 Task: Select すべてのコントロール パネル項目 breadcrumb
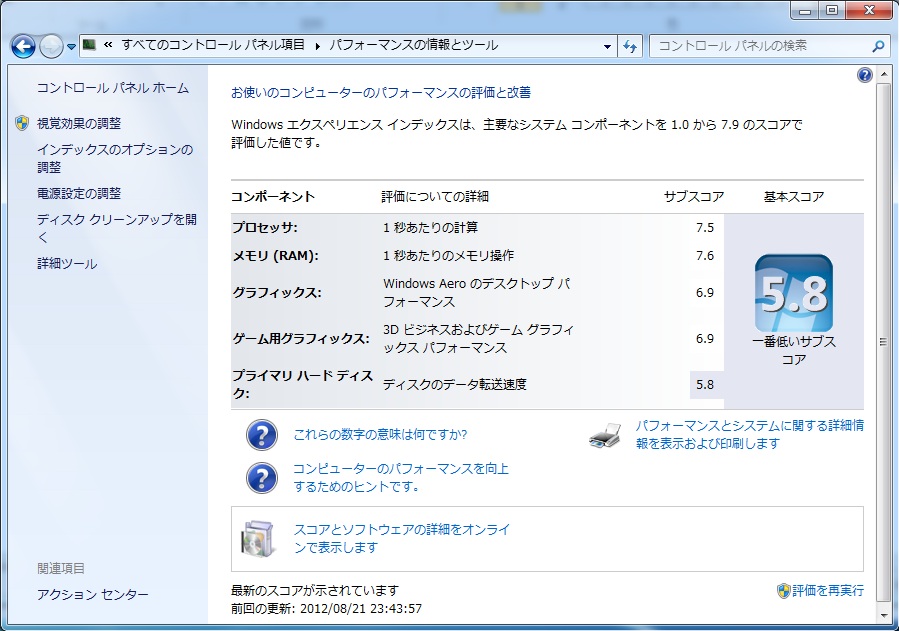pos(213,45)
